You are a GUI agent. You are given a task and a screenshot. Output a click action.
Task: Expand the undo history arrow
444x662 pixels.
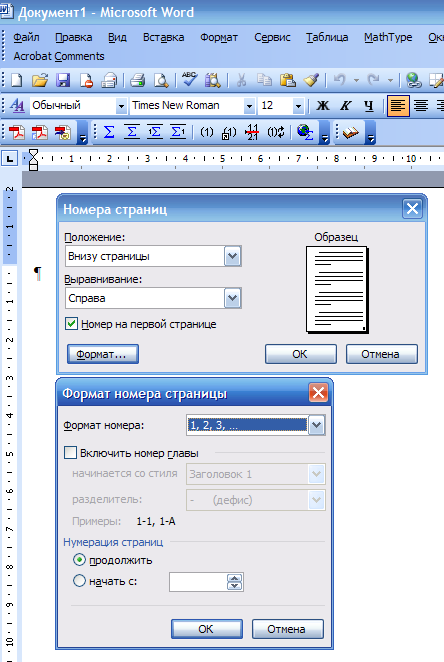pos(356,80)
